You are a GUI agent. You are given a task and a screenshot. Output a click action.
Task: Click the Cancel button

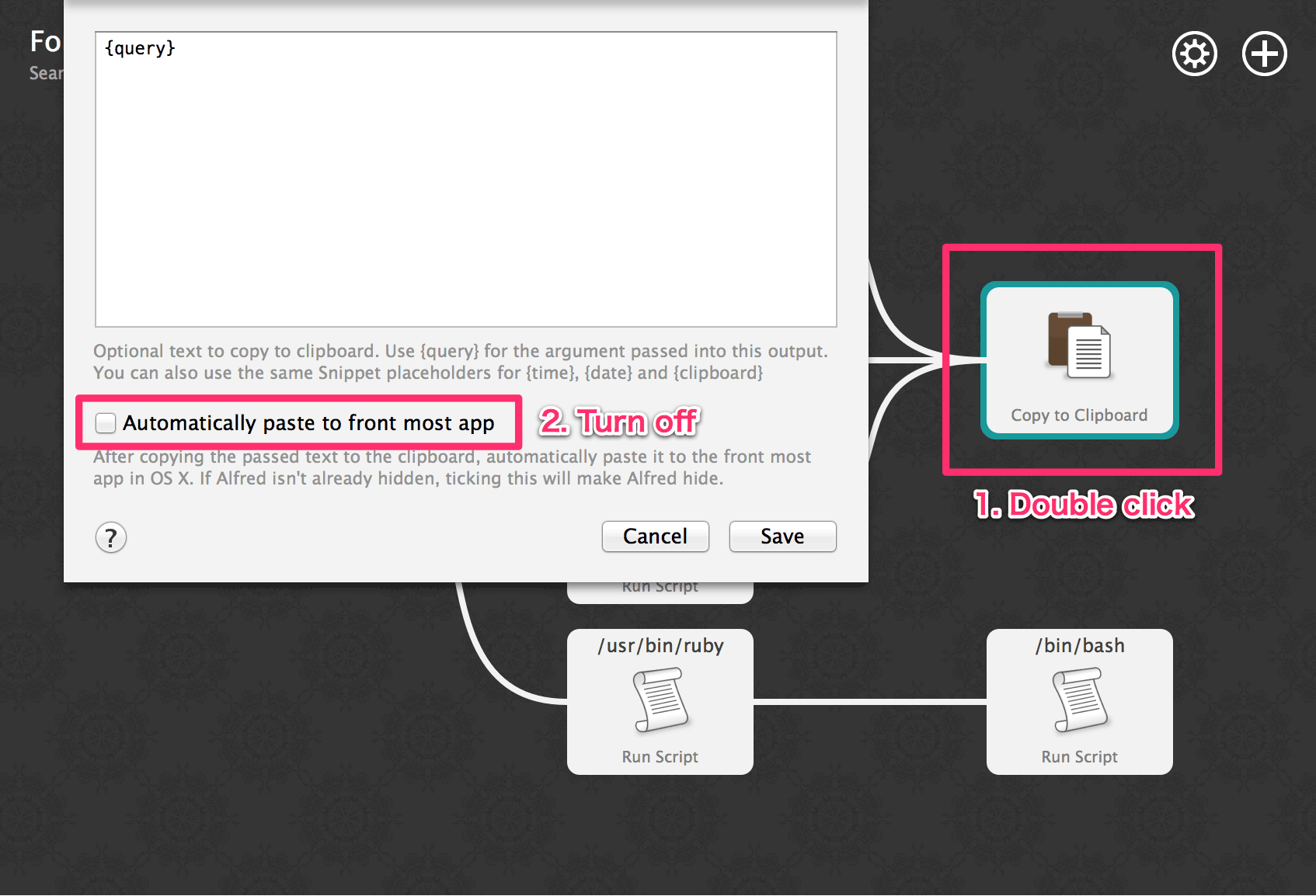pyautogui.click(x=655, y=536)
